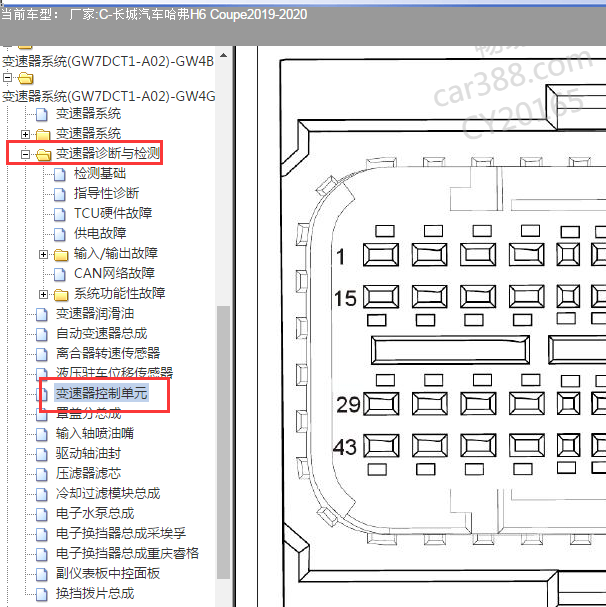Click the page icon beside 驱动轴油封

(x=41, y=454)
